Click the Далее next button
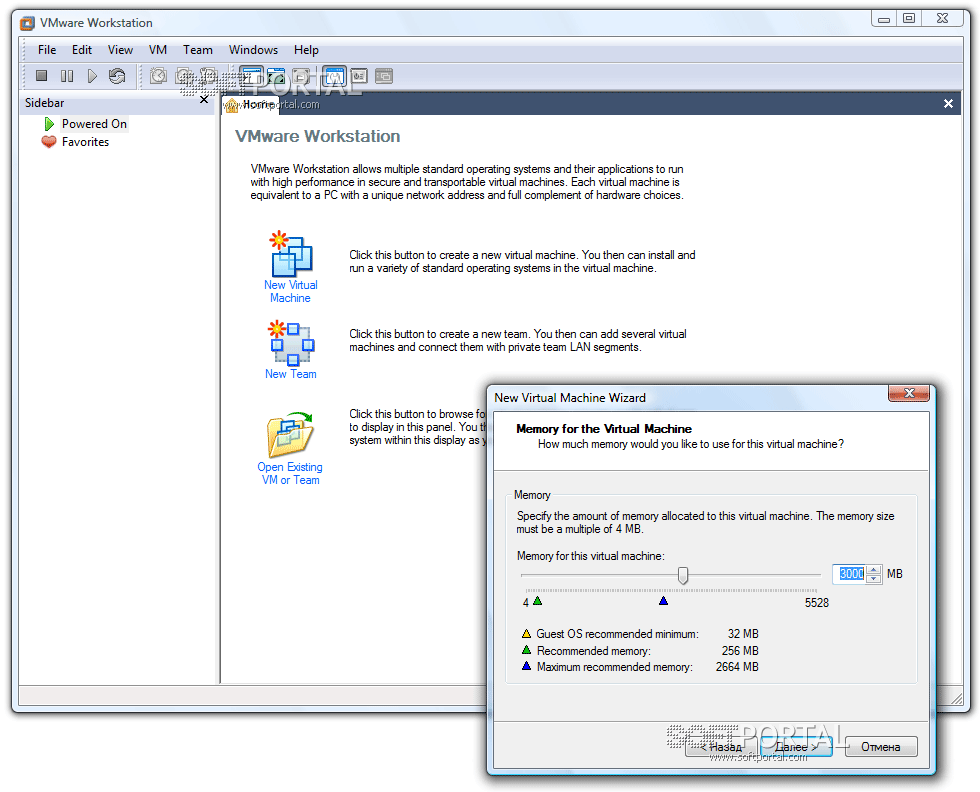 [x=796, y=746]
